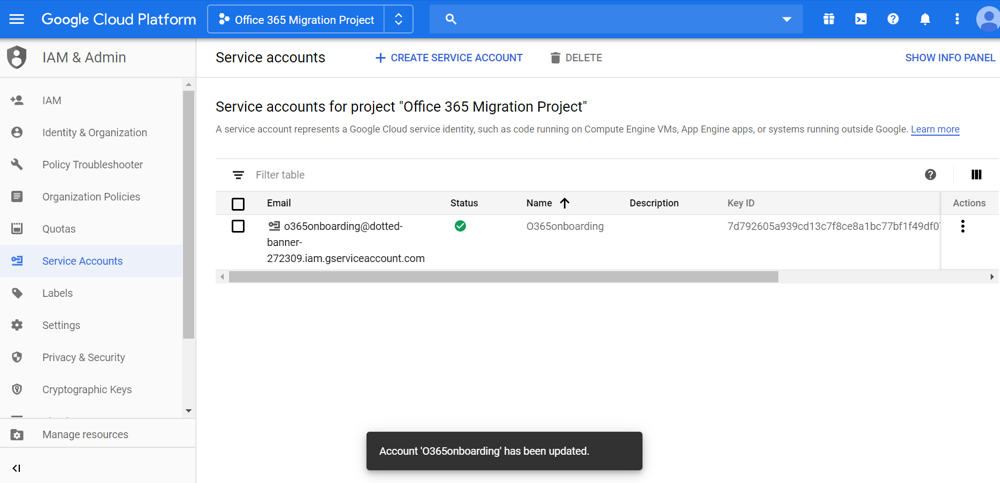Collapse the left navigation panel

tap(17, 468)
